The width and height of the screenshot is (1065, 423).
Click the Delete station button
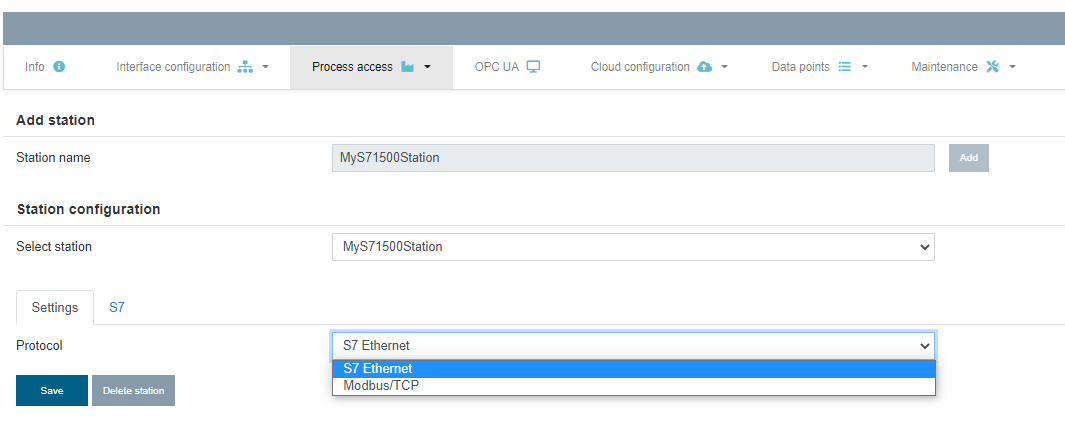134,390
